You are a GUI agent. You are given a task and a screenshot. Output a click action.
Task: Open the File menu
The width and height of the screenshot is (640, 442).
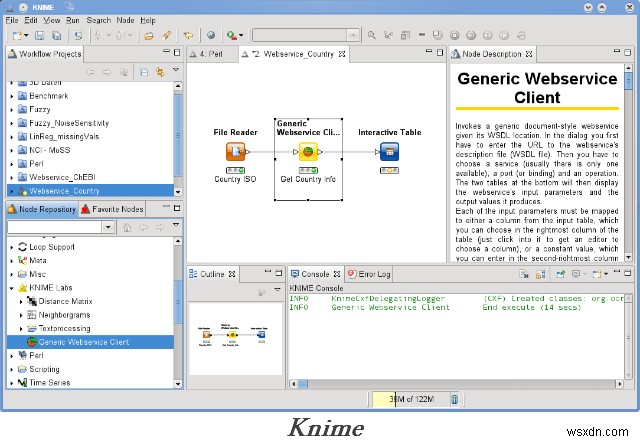click(12, 20)
